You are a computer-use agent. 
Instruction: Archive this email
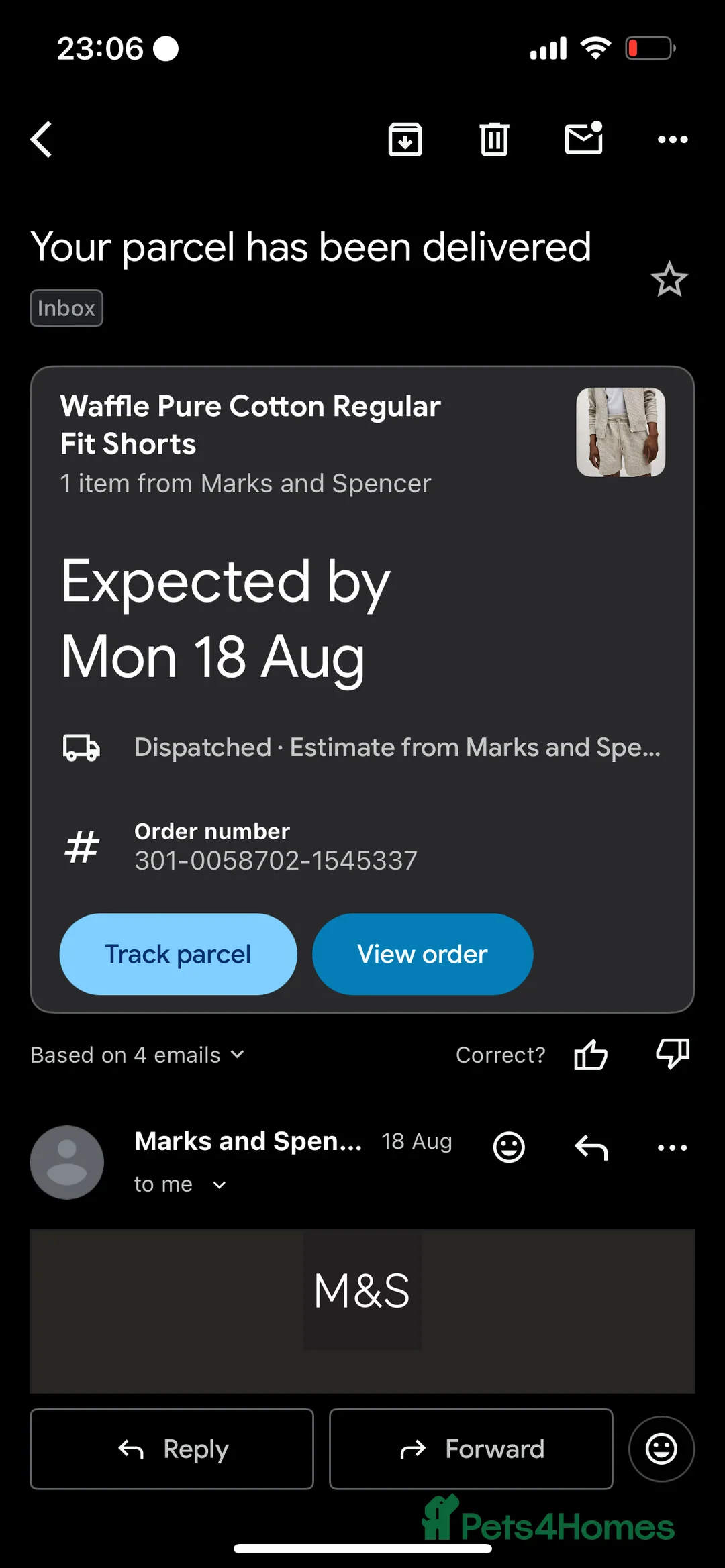click(405, 140)
